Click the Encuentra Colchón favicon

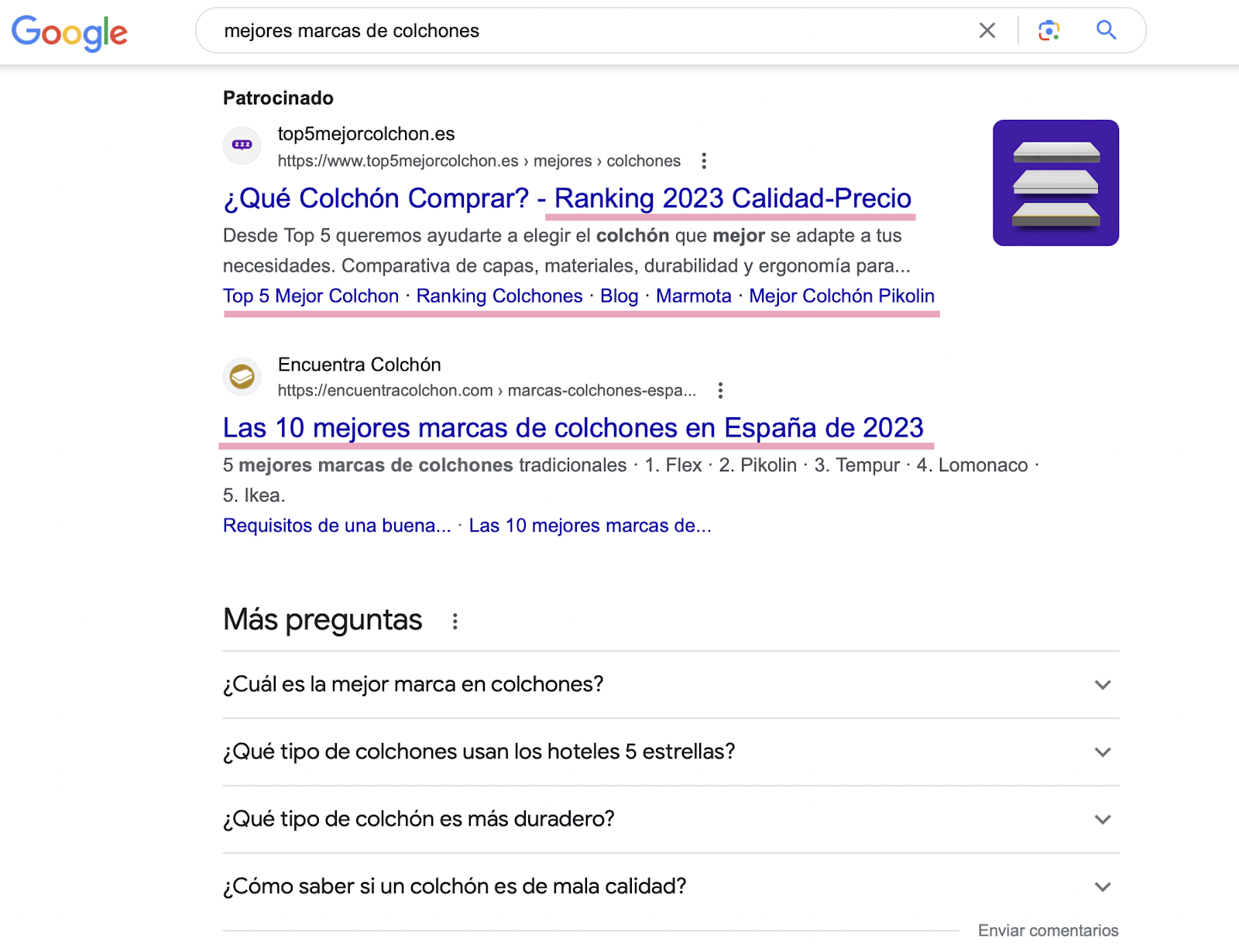tap(242, 376)
